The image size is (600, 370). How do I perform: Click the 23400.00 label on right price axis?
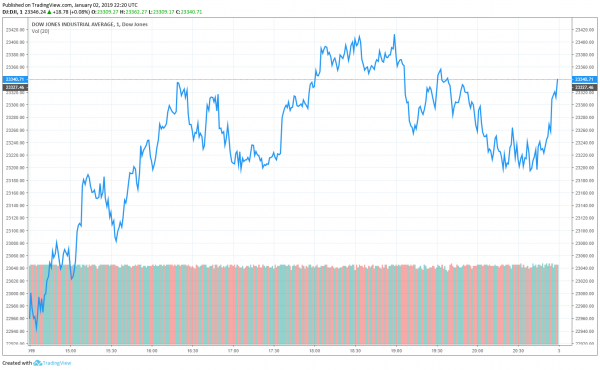tap(585, 42)
